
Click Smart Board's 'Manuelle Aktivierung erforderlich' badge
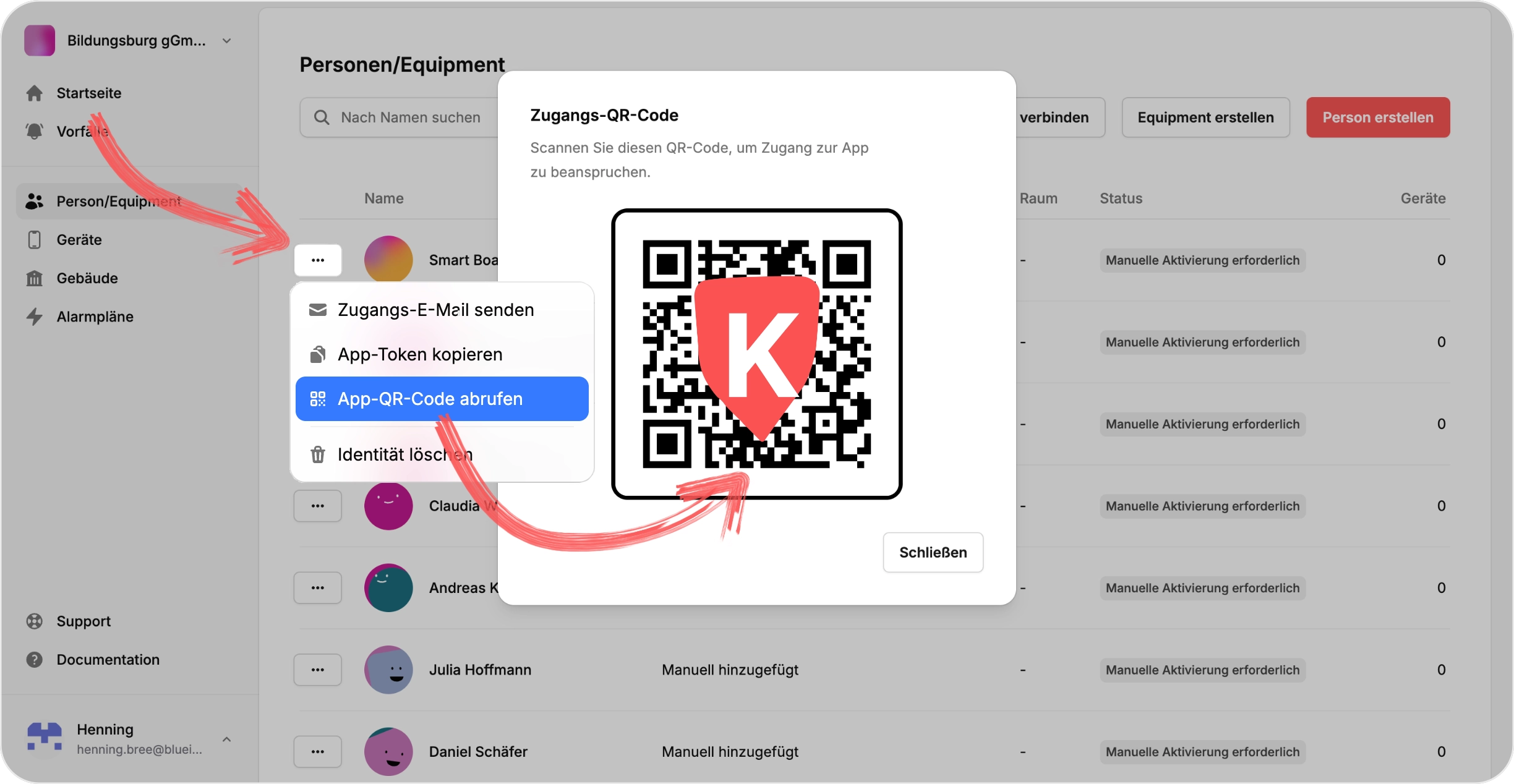click(1202, 260)
